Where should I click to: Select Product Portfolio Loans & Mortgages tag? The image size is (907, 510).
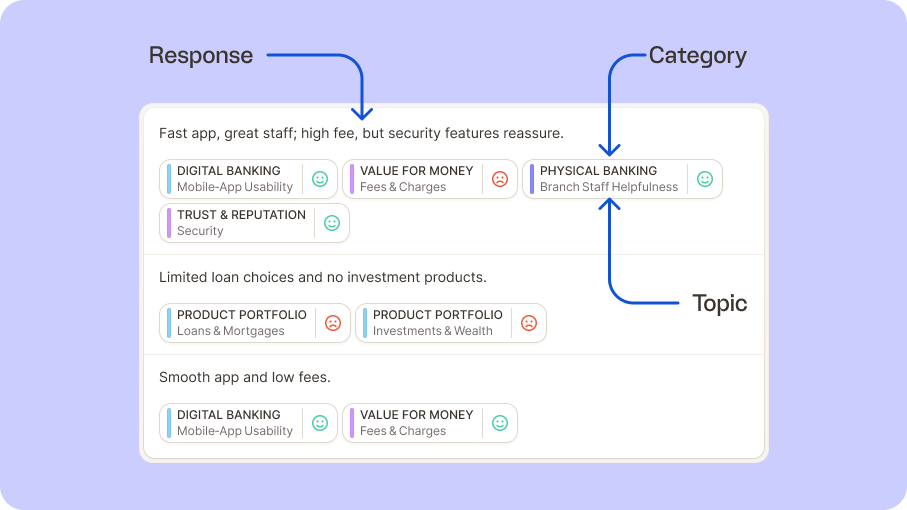[255, 323]
